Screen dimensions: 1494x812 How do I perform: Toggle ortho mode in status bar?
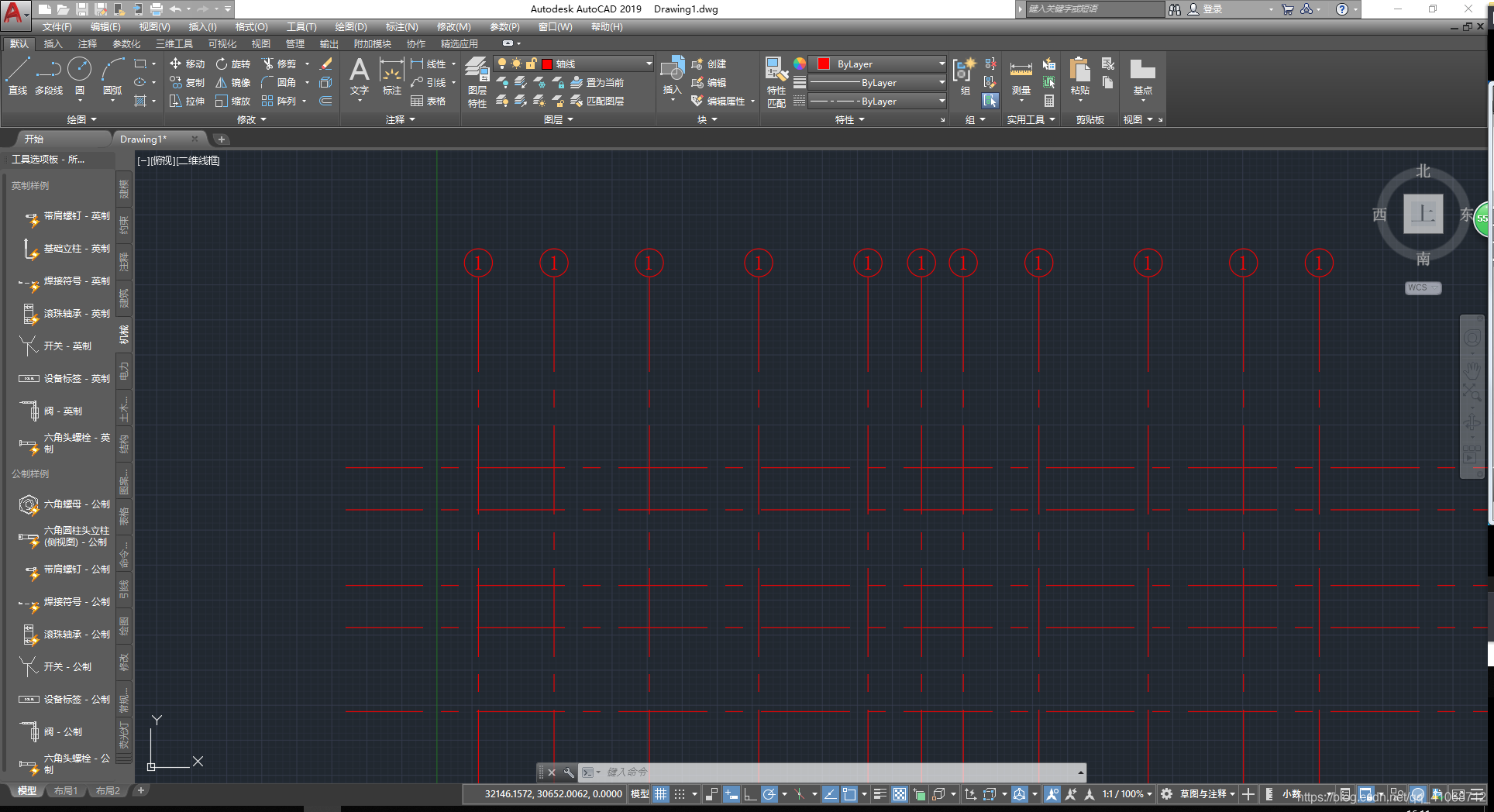[x=750, y=794]
